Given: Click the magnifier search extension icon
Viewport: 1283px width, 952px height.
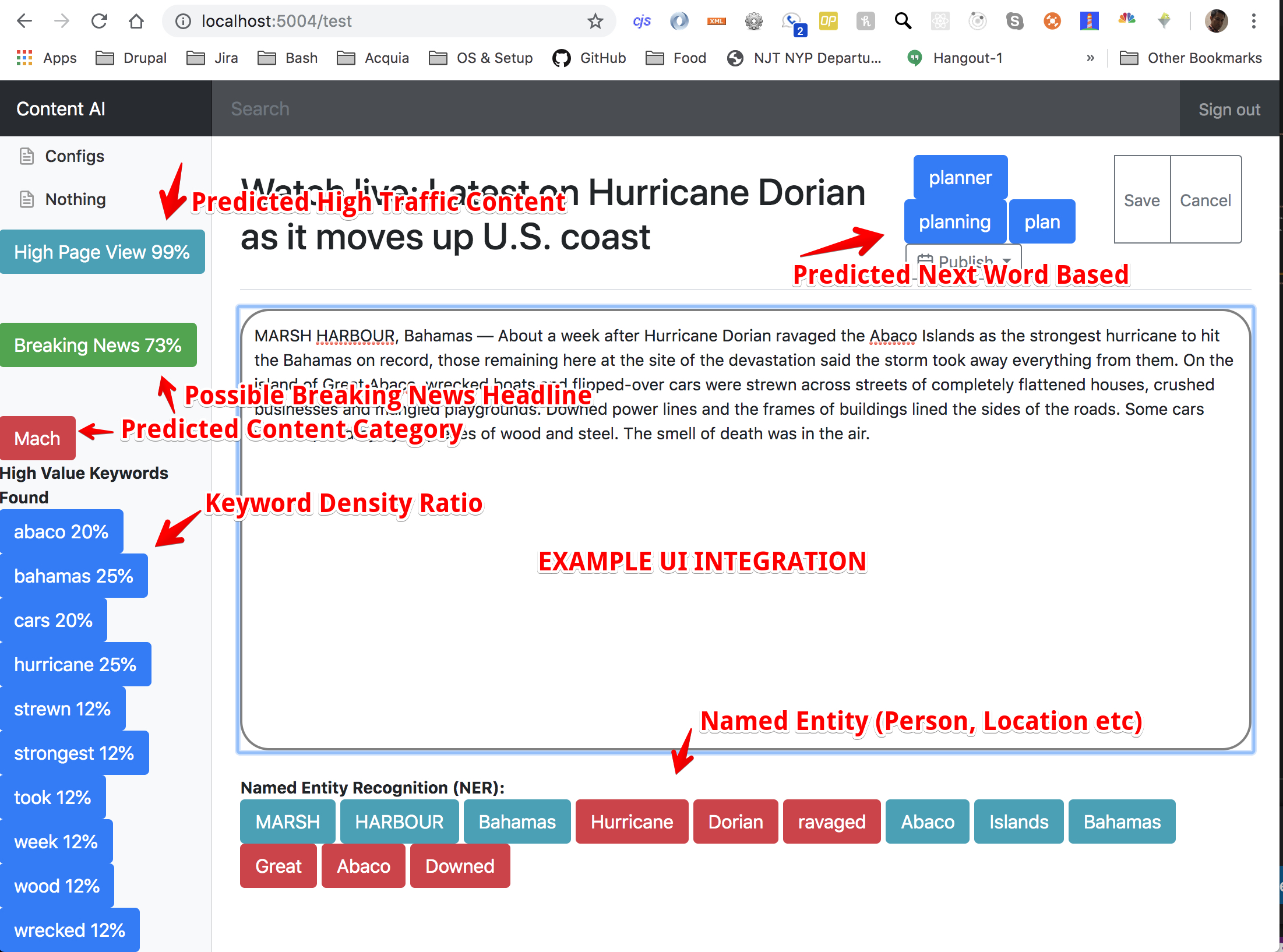Looking at the screenshot, I should click(903, 22).
